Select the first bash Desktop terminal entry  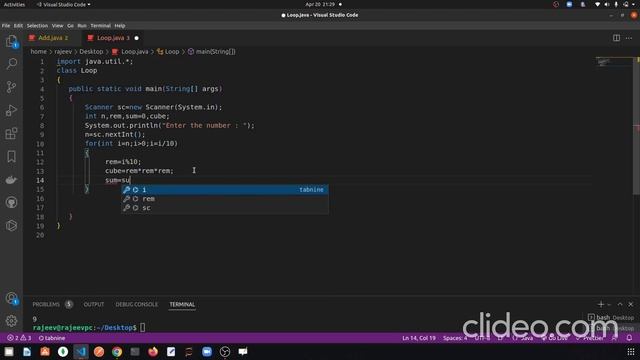(611, 317)
